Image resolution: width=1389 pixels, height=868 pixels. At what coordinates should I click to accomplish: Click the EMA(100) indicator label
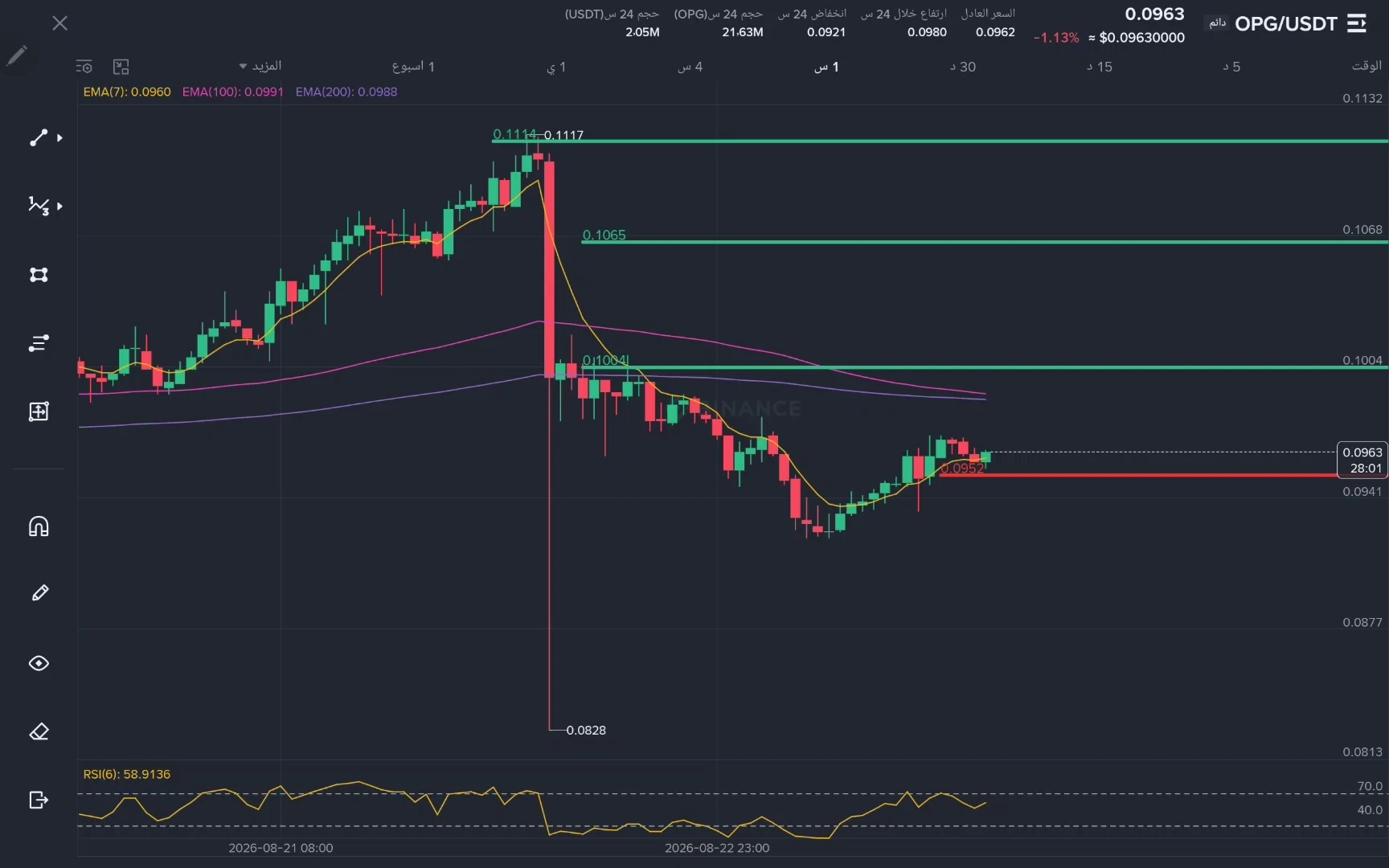click(233, 92)
